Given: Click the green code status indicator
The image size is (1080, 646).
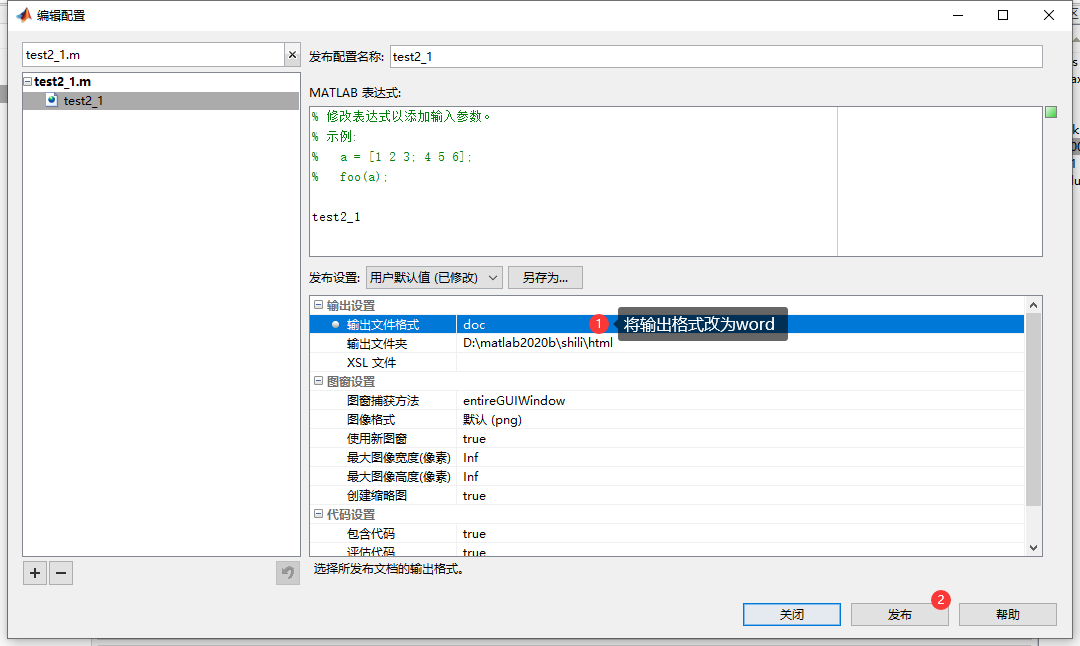Looking at the screenshot, I should [1051, 112].
